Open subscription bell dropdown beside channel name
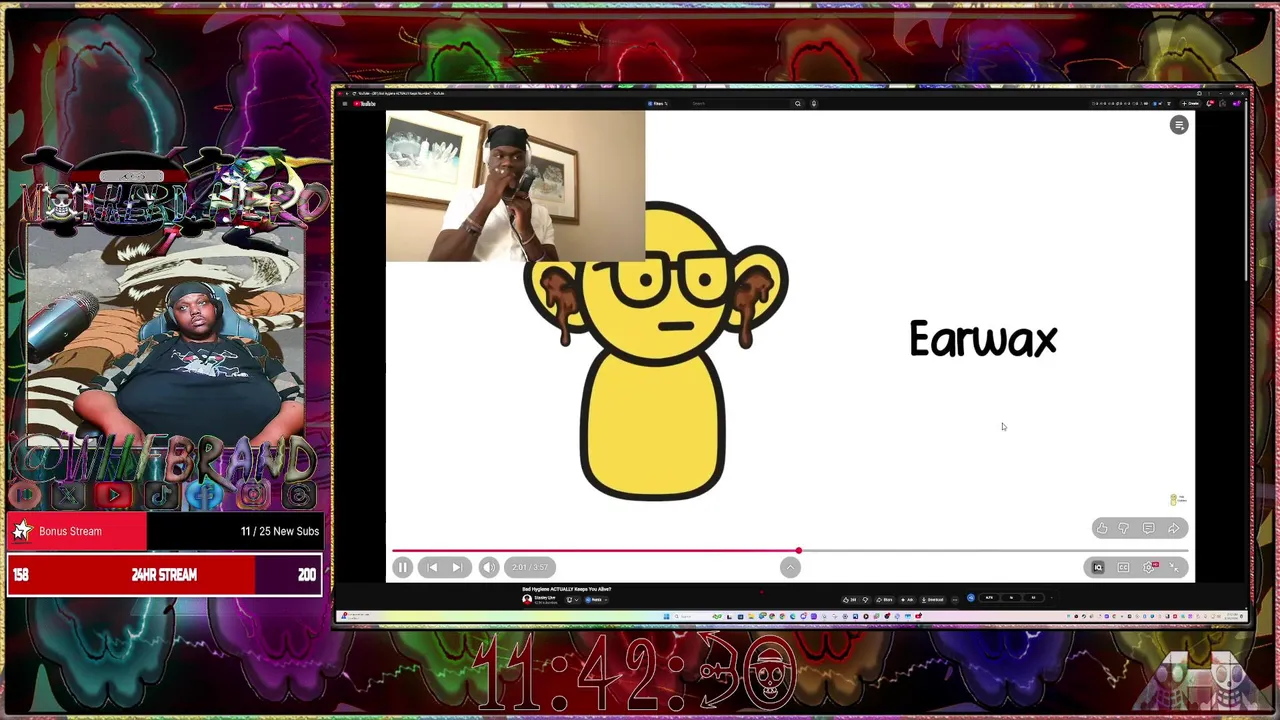Image resolution: width=1280 pixels, height=720 pixels. [x=572, y=600]
